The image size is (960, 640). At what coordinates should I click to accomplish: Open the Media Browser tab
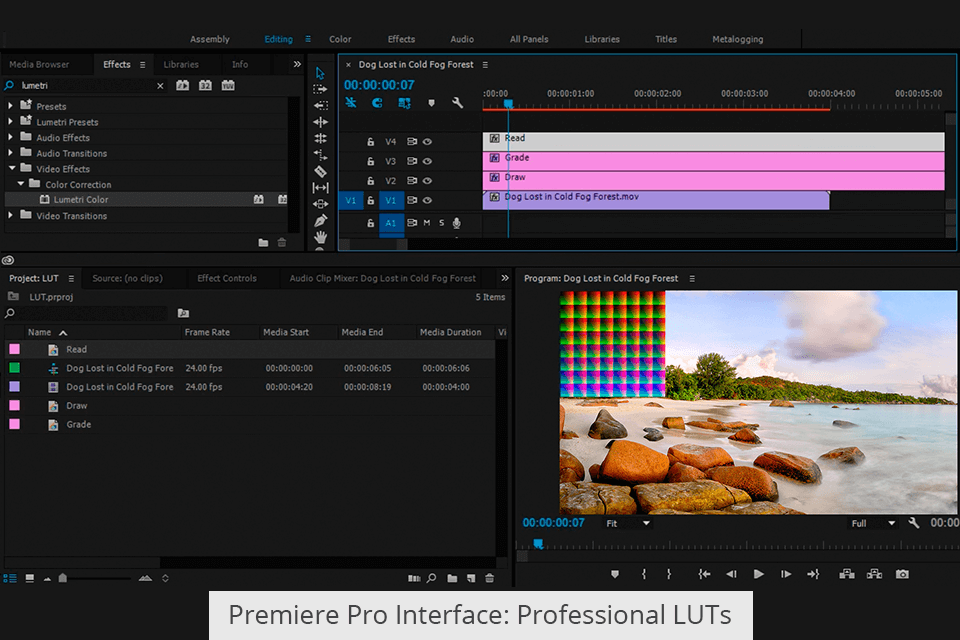[39, 64]
